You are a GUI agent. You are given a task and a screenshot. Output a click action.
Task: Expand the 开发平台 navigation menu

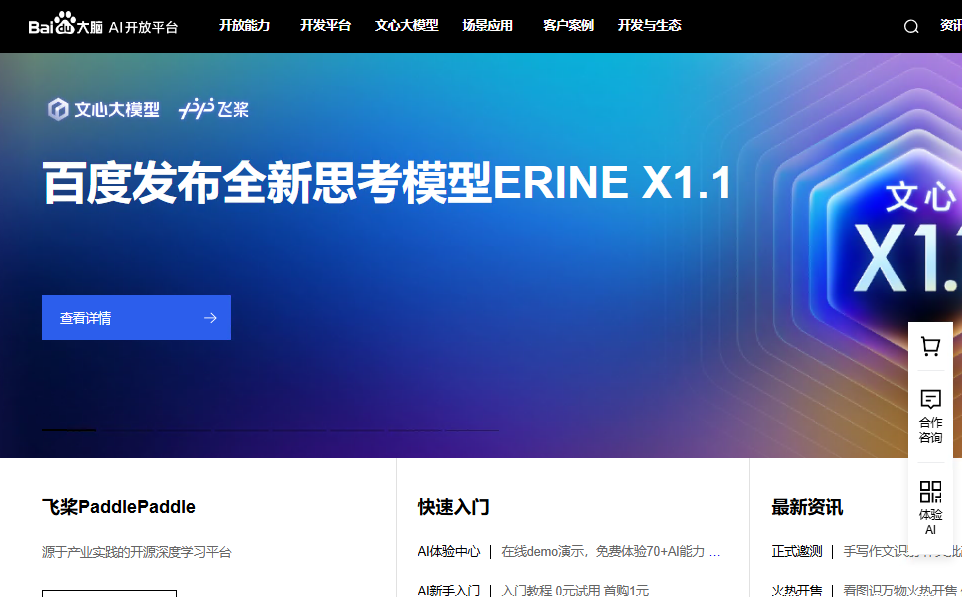pyautogui.click(x=325, y=26)
